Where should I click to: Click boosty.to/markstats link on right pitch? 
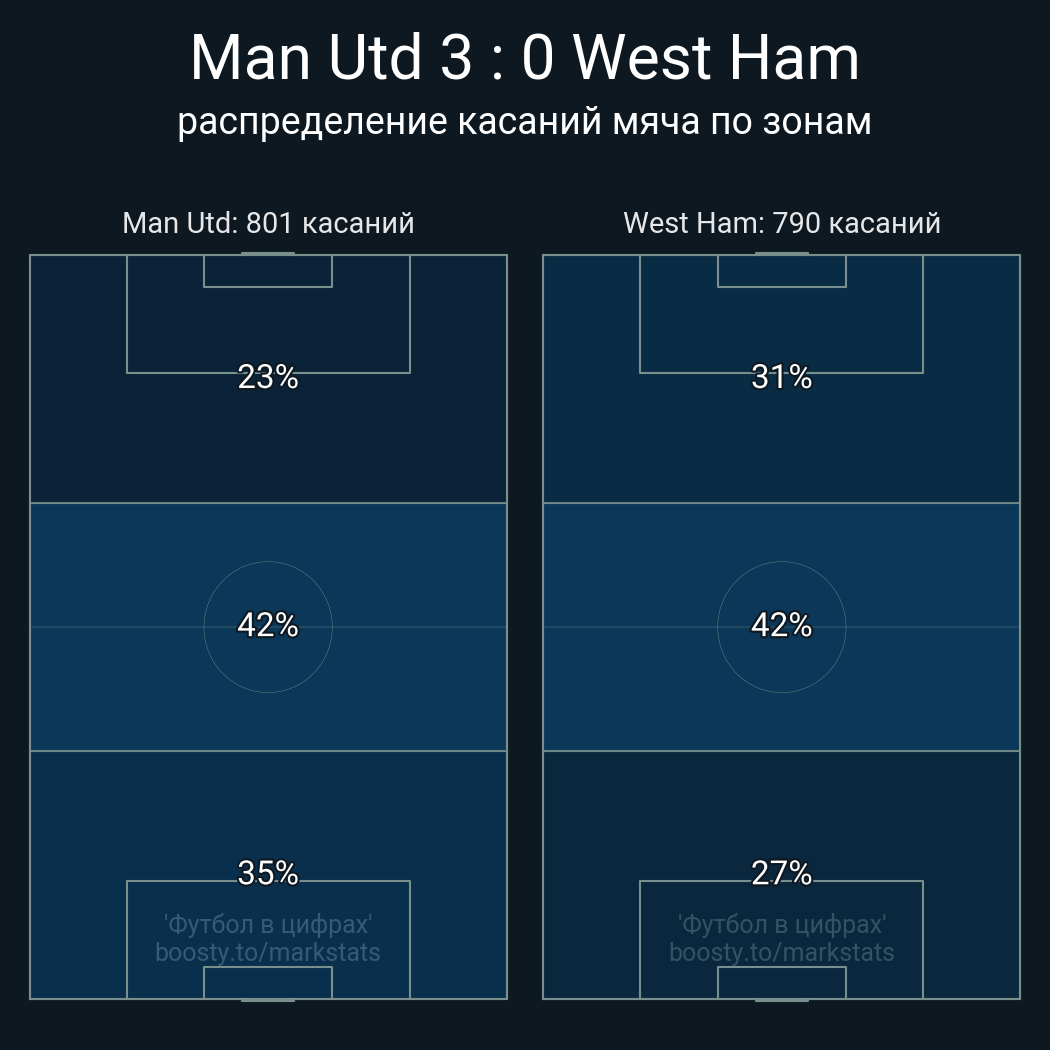click(x=782, y=952)
